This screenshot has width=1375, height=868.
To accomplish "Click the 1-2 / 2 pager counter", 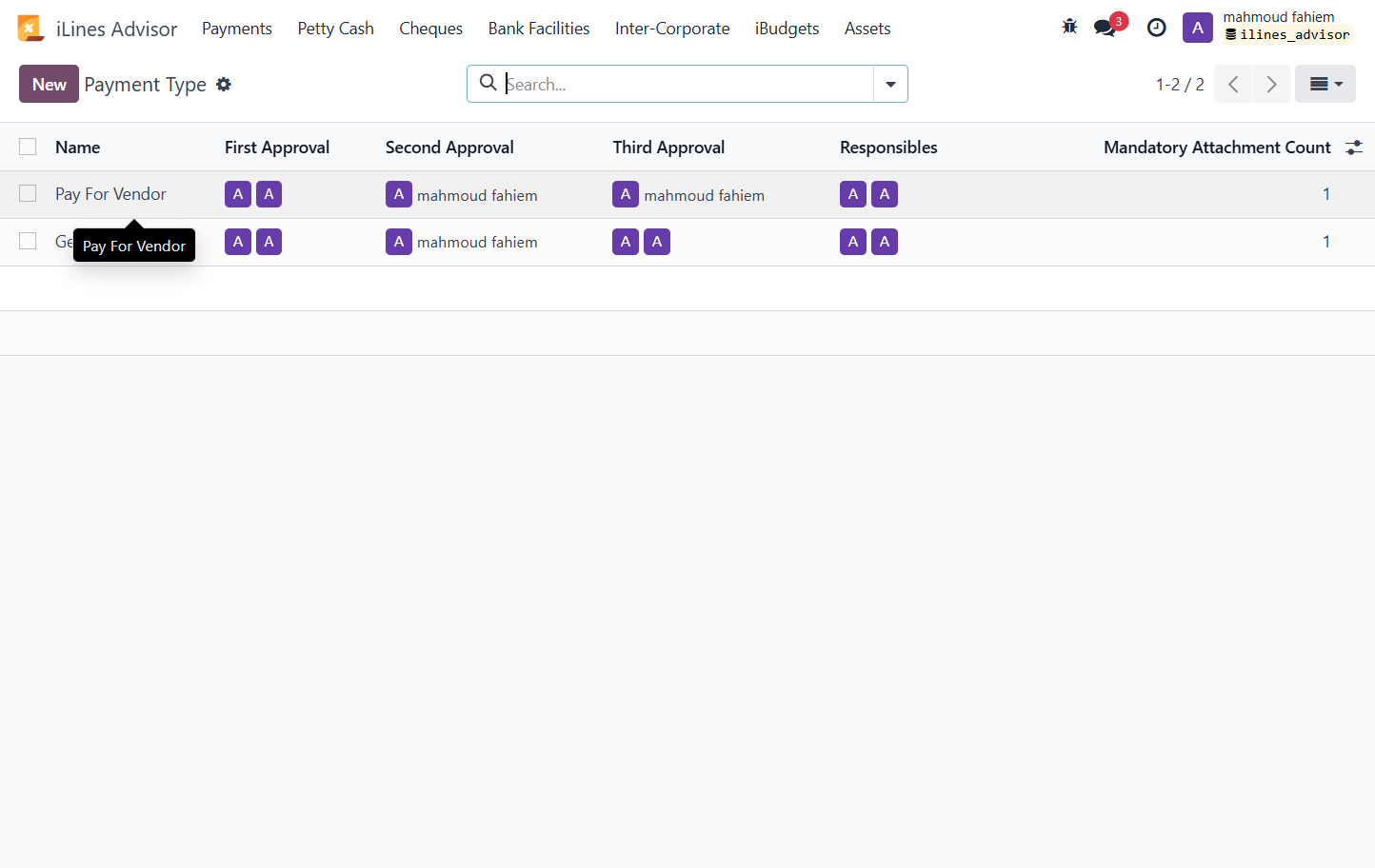I will coord(1180,84).
